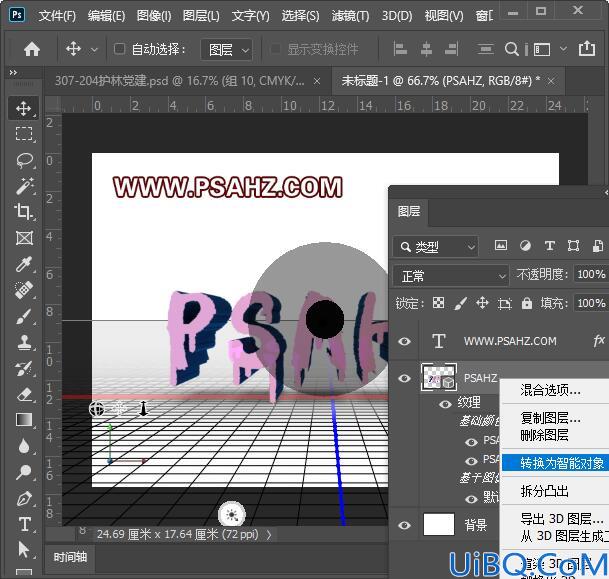The height and width of the screenshot is (579, 609).
Task: Select the Eyedropper tool
Action: tap(24, 264)
